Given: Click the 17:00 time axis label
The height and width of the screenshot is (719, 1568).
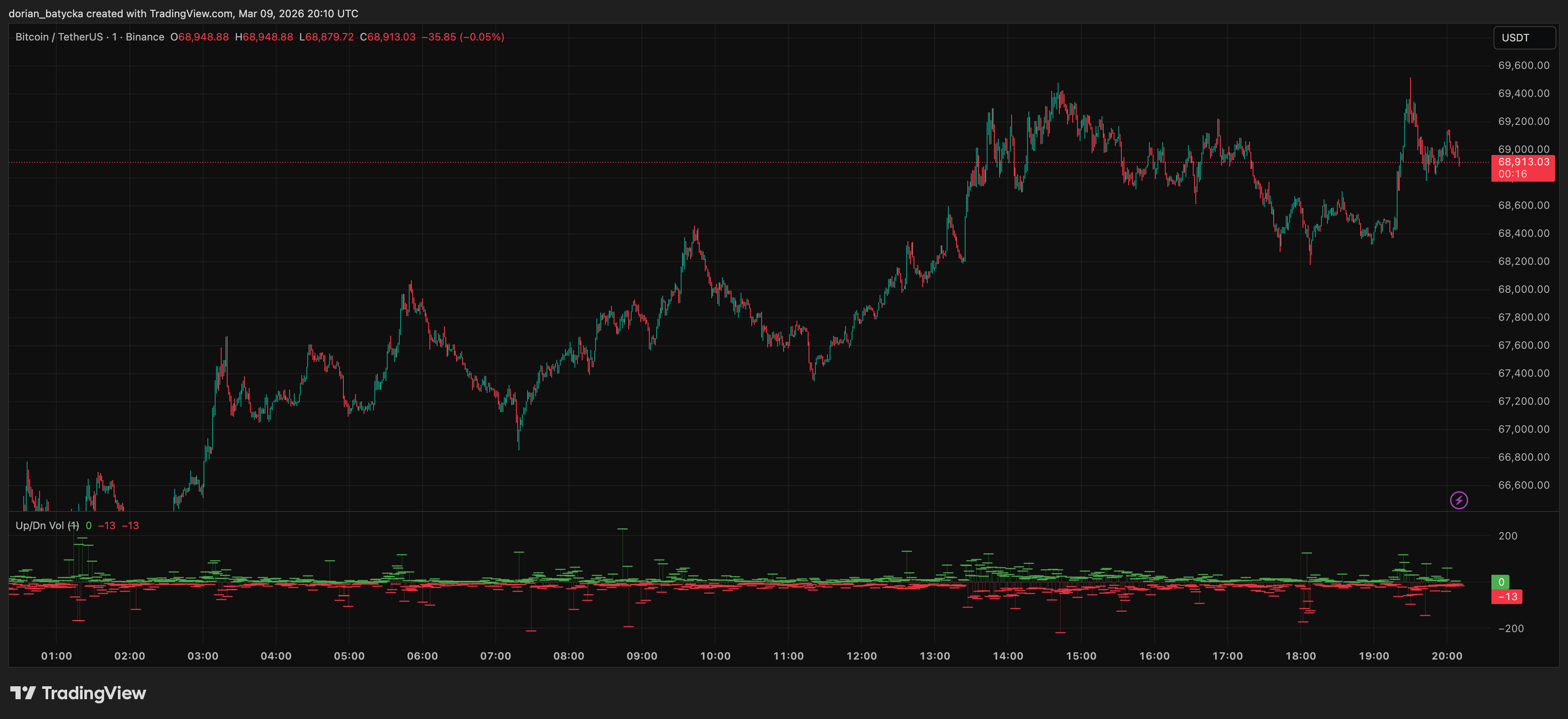Looking at the screenshot, I should [1228, 656].
